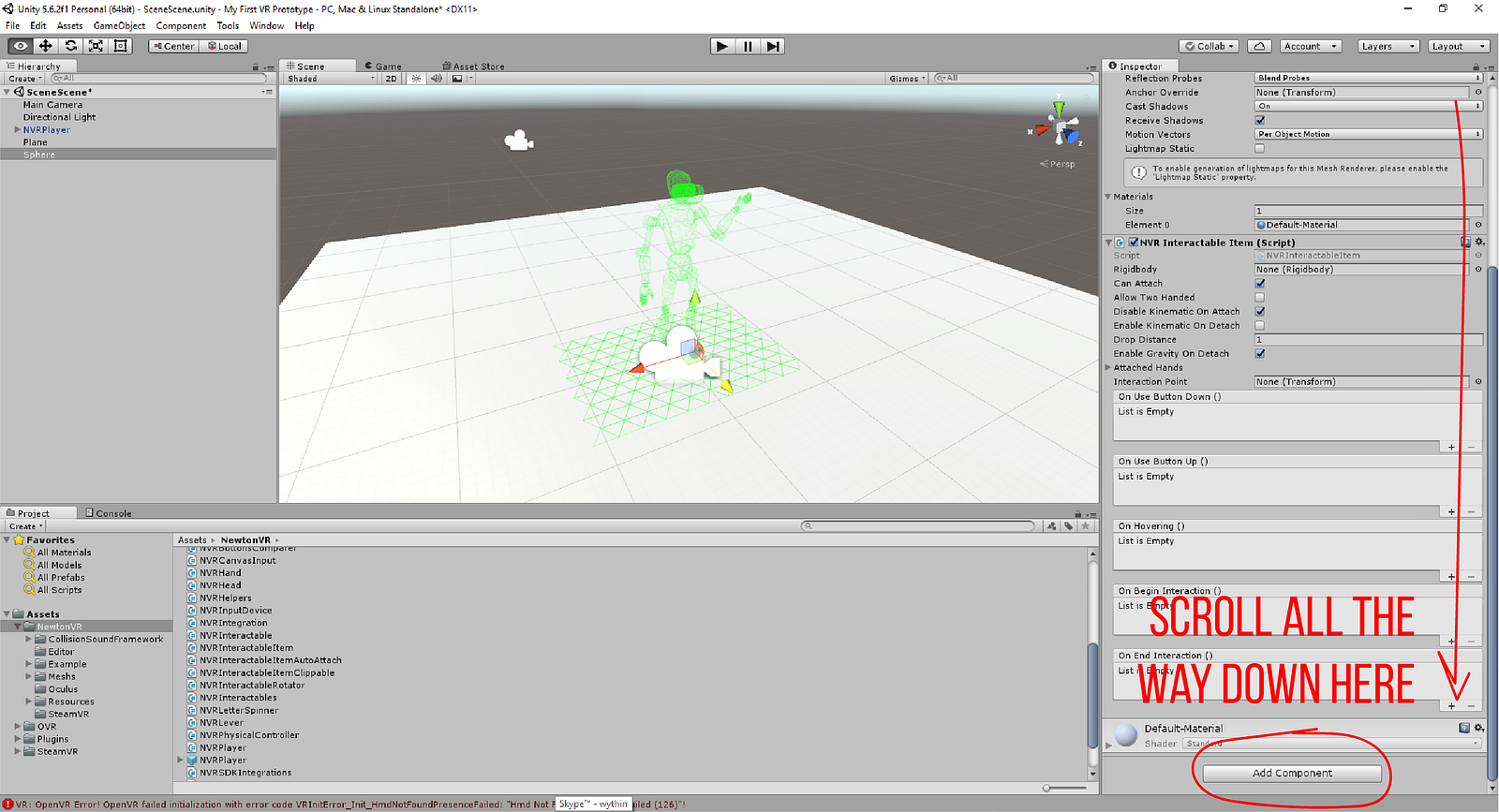Click the Drop Distance value field
The width and height of the screenshot is (1499, 812).
(x=1369, y=340)
